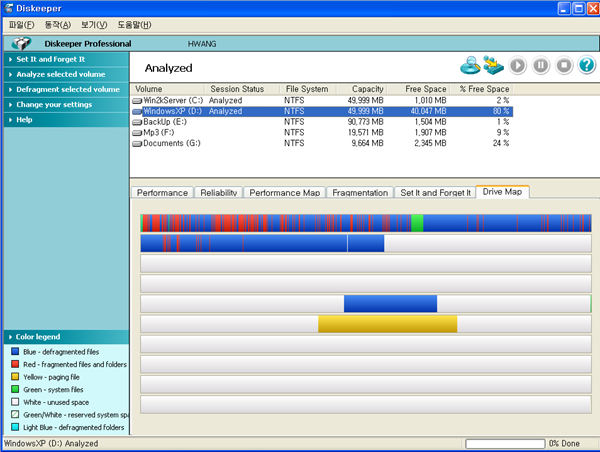The height and width of the screenshot is (452, 600).
Task: Switch to the Fragmentation tab
Action: [360, 193]
